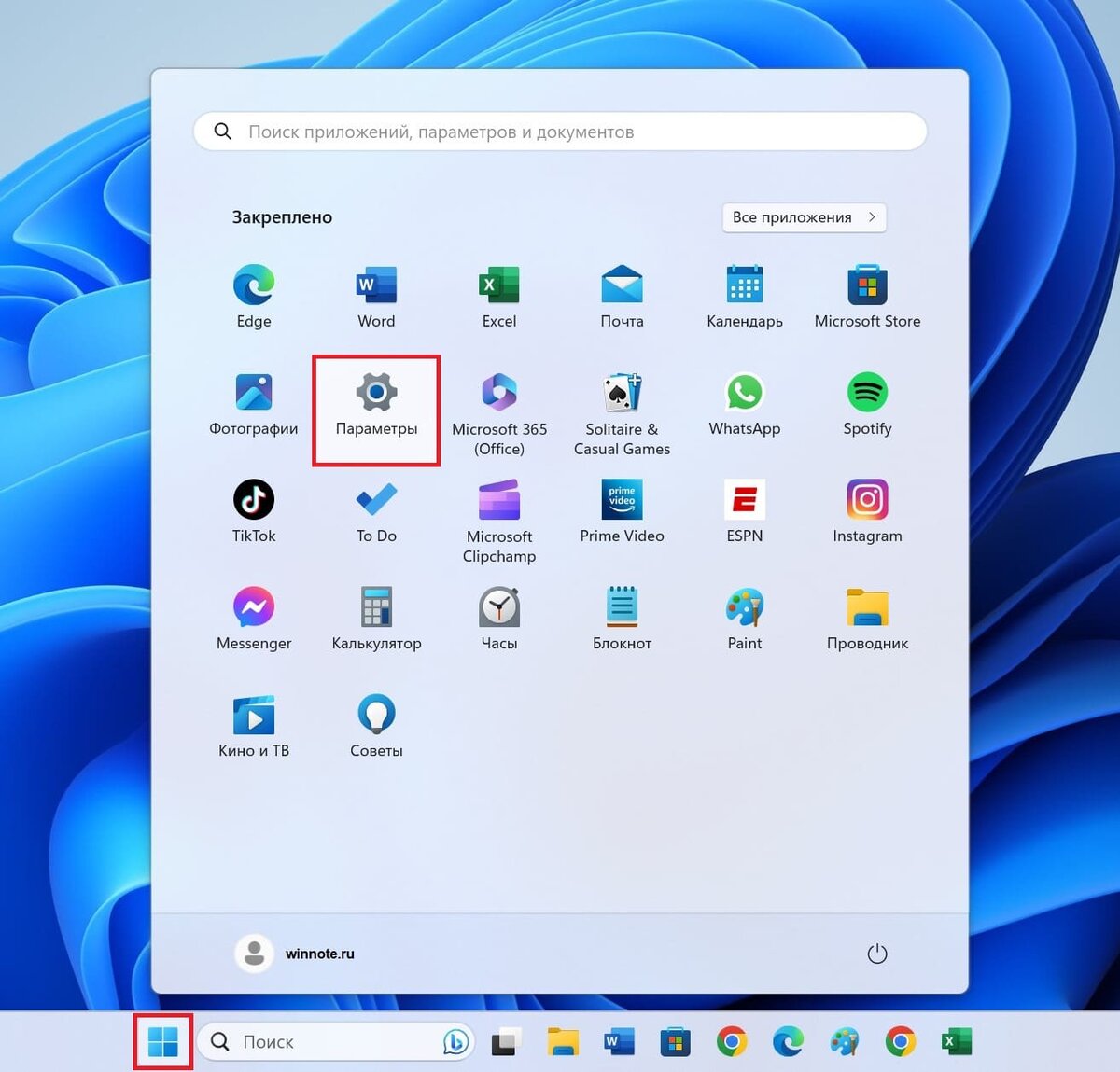The width and height of the screenshot is (1120, 1072).
Task: Open the Prime Video app
Action: point(622,512)
